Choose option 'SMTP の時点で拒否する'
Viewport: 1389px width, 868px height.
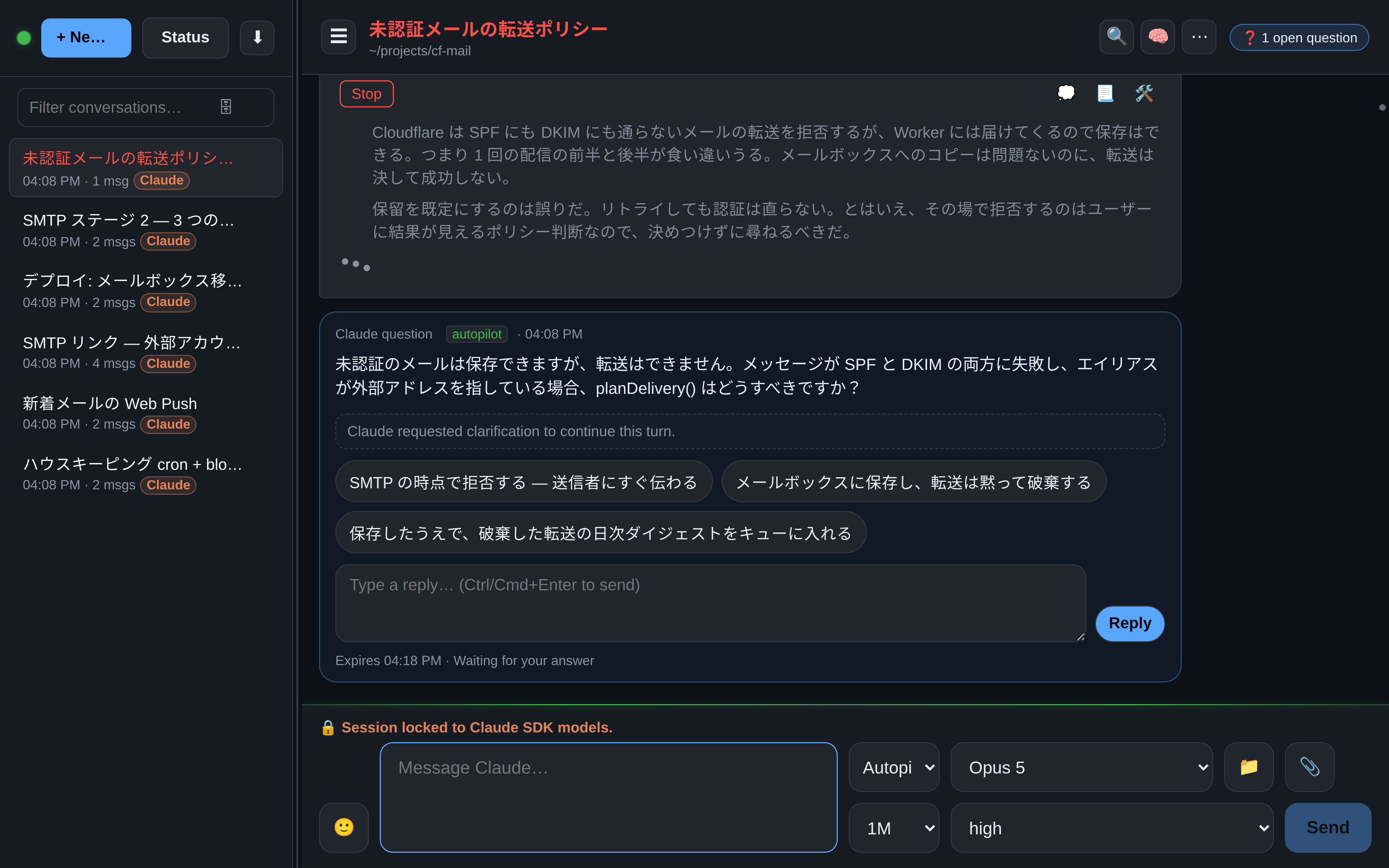523,482
